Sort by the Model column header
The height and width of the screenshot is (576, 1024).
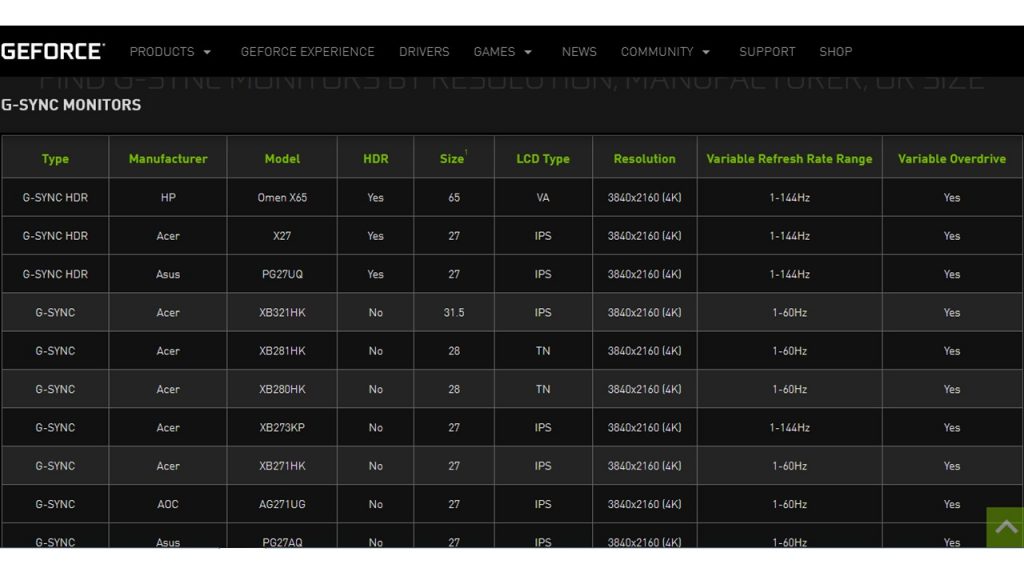pyautogui.click(x=282, y=159)
